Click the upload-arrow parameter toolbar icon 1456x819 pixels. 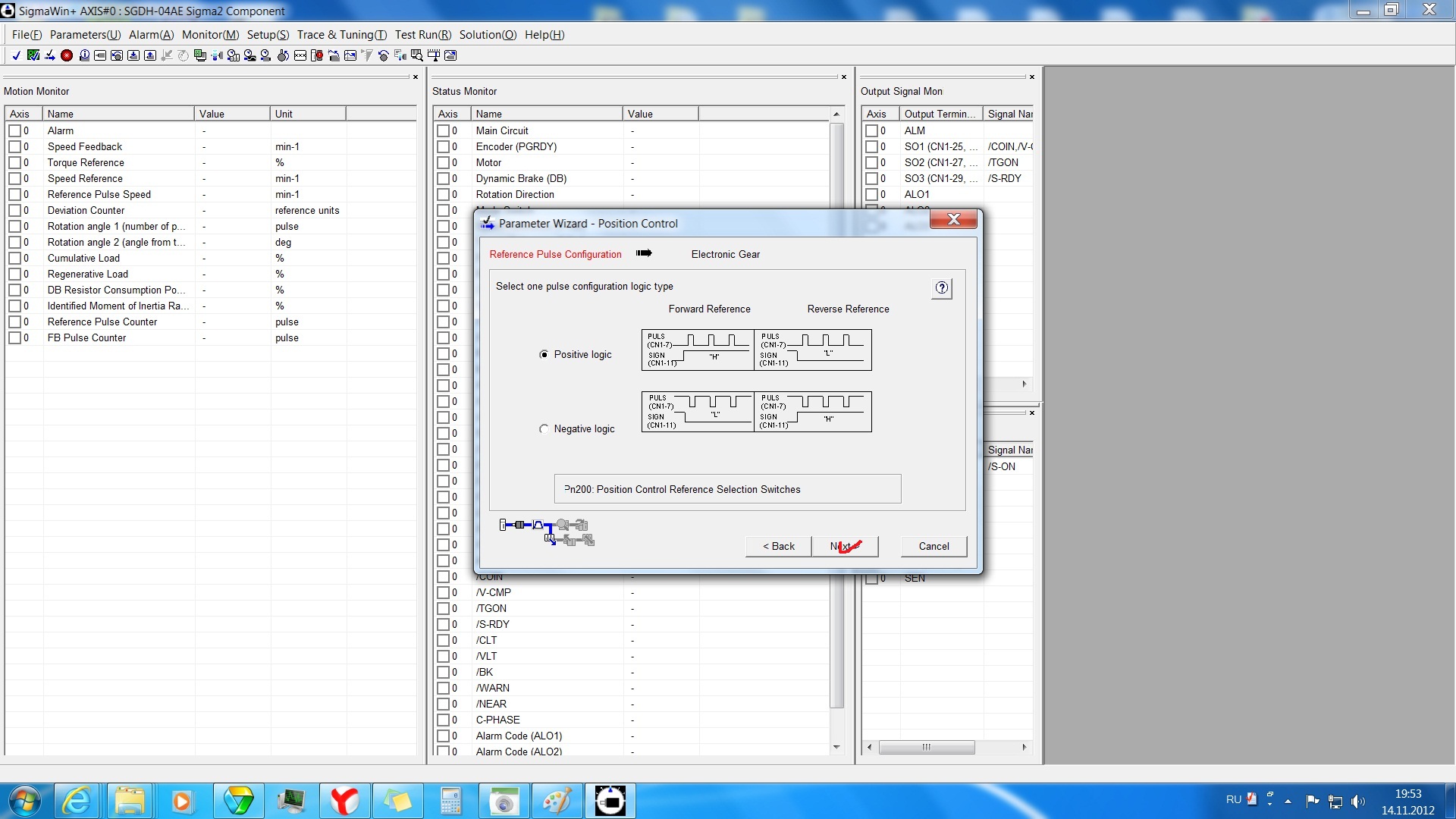coord(150,55)
